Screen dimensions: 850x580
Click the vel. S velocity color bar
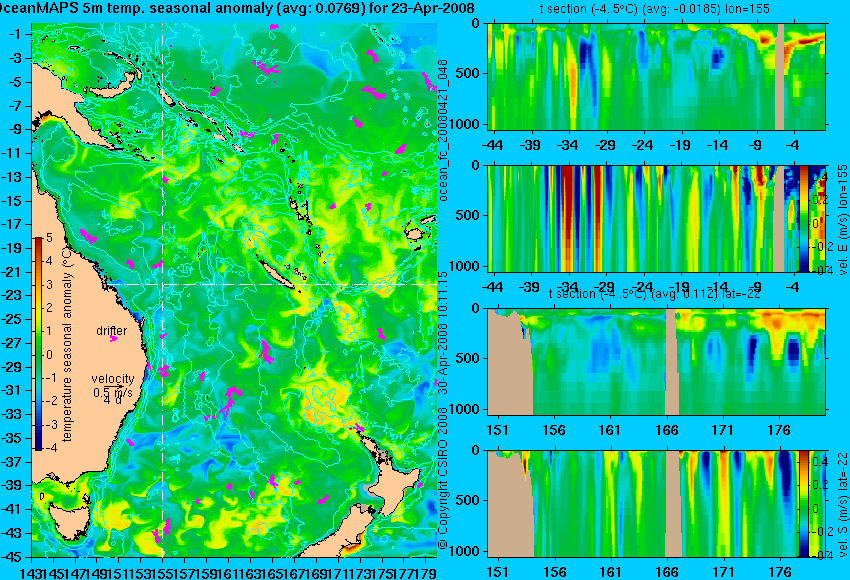803,504
